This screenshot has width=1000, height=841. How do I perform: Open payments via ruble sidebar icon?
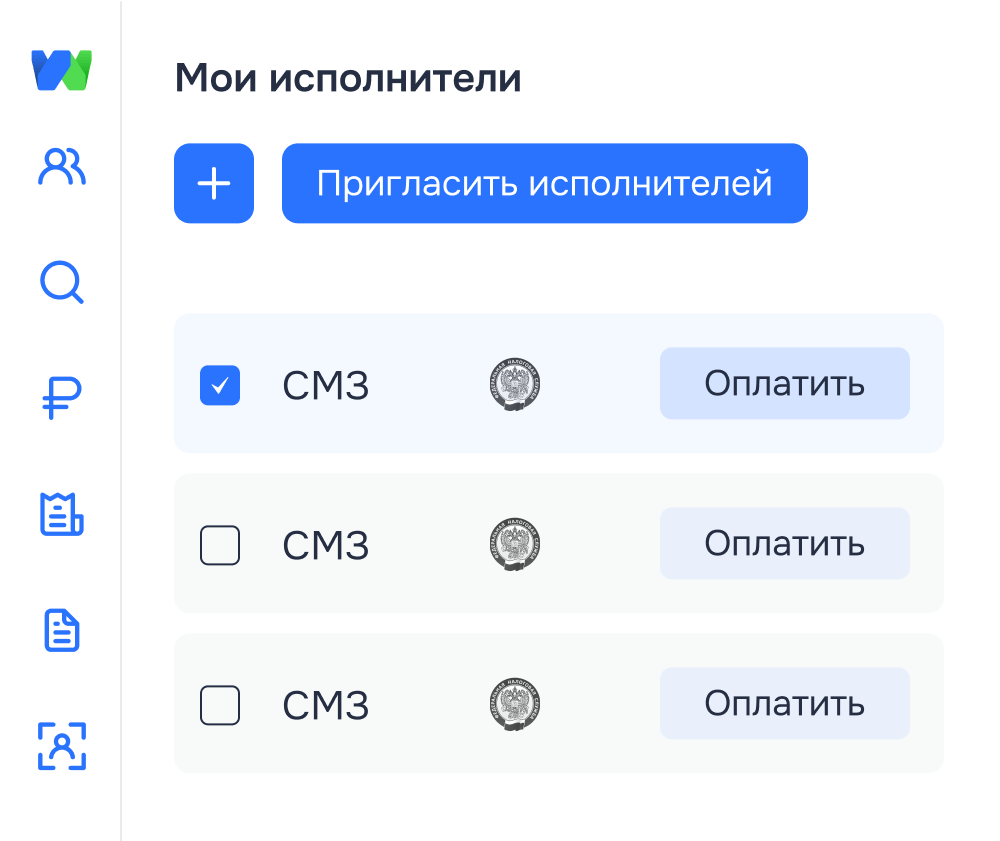tap(62, 398)
